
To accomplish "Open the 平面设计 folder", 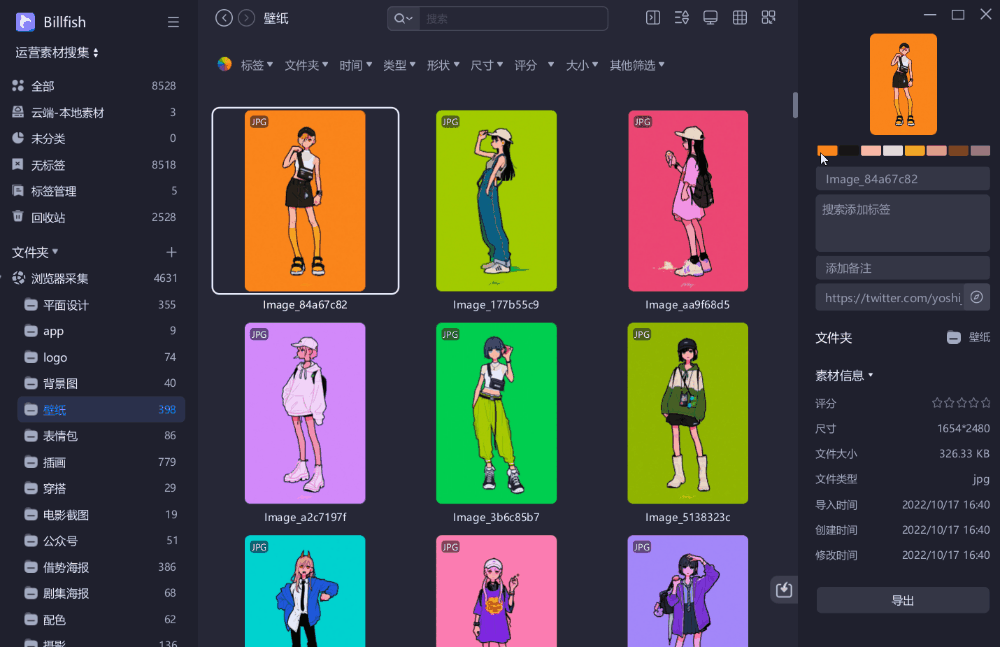I will coord(101,305).
